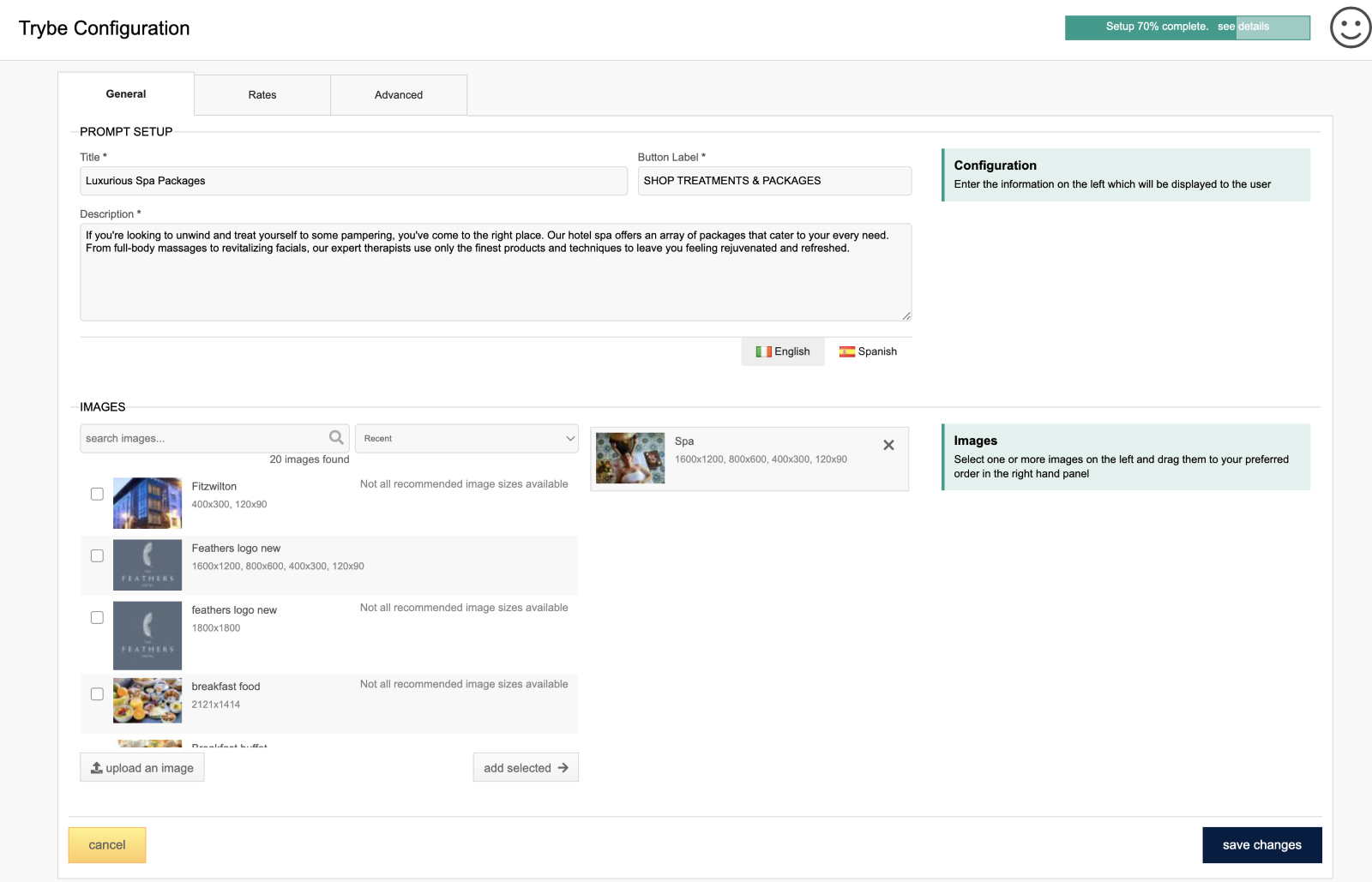Click the breakfast food thumbnail

pos(147,700)
